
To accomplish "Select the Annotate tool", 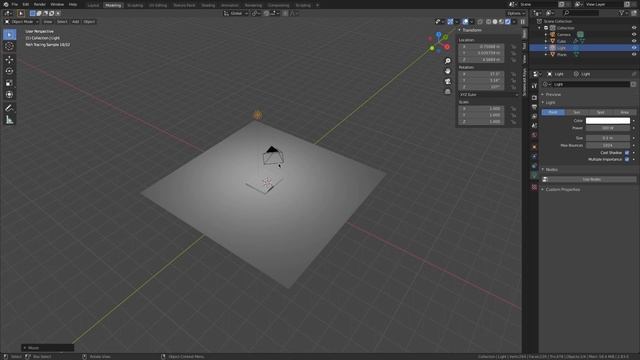I will click(x=9, y=108).
